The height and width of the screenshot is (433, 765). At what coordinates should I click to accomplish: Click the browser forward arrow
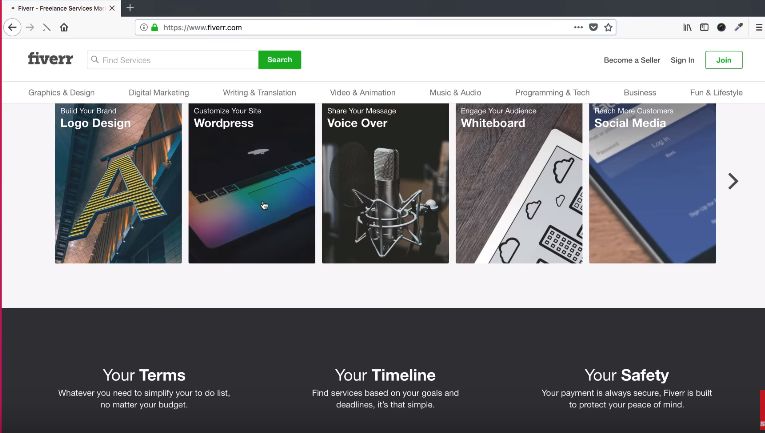click(x=30, y=27)
